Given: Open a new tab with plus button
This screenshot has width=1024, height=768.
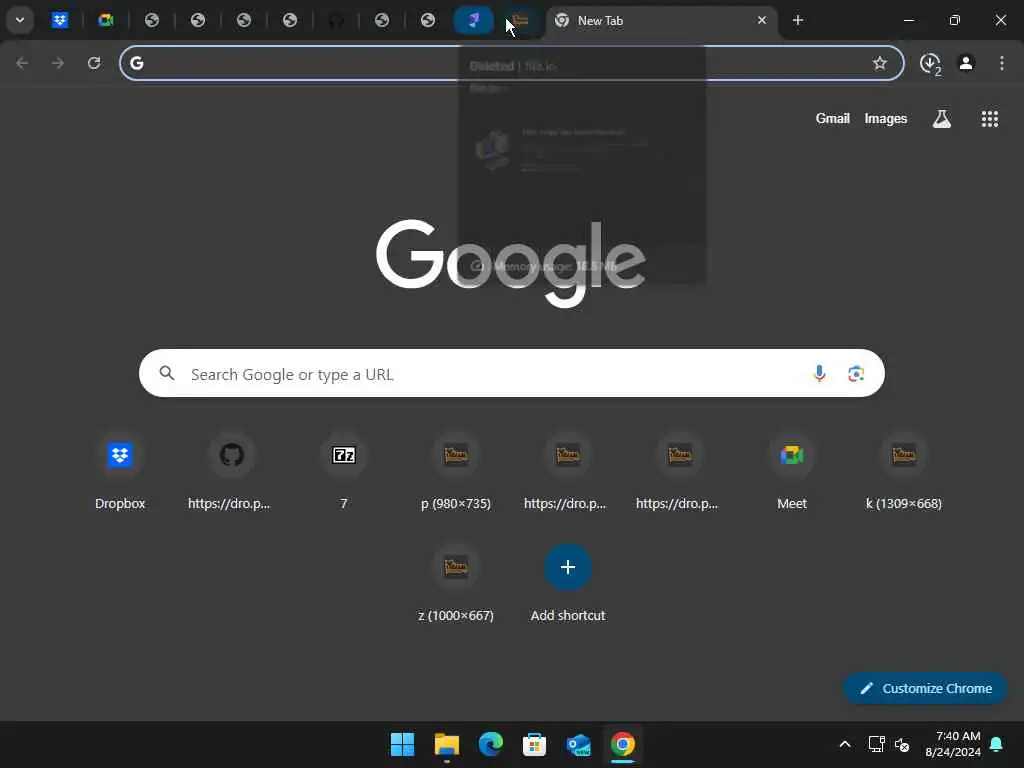Looking at the screenshot, I should (x=797, y=20).
